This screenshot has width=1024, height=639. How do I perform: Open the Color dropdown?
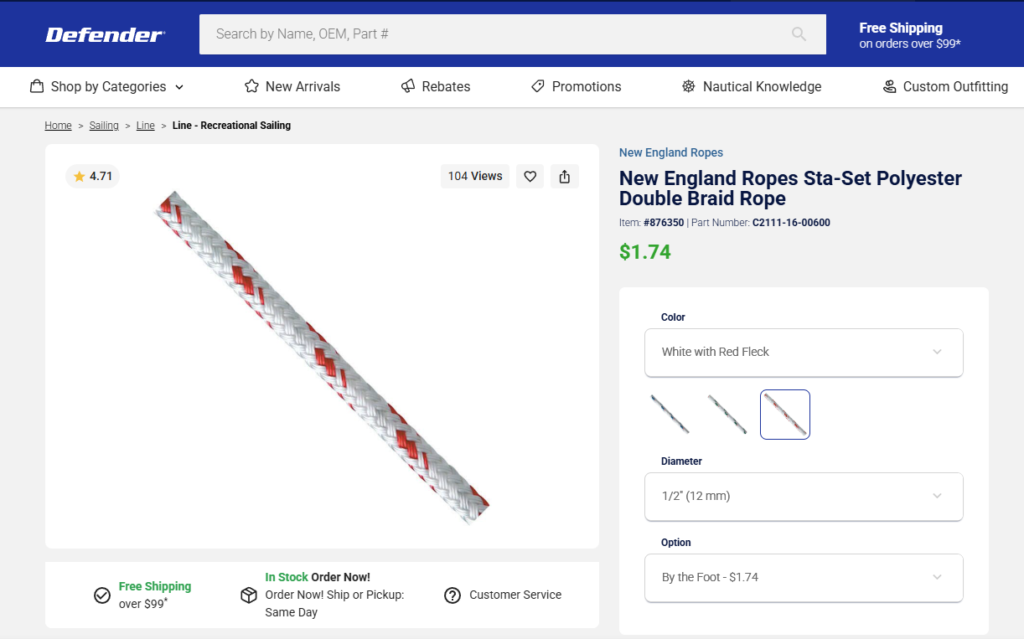tap(803, 352)
